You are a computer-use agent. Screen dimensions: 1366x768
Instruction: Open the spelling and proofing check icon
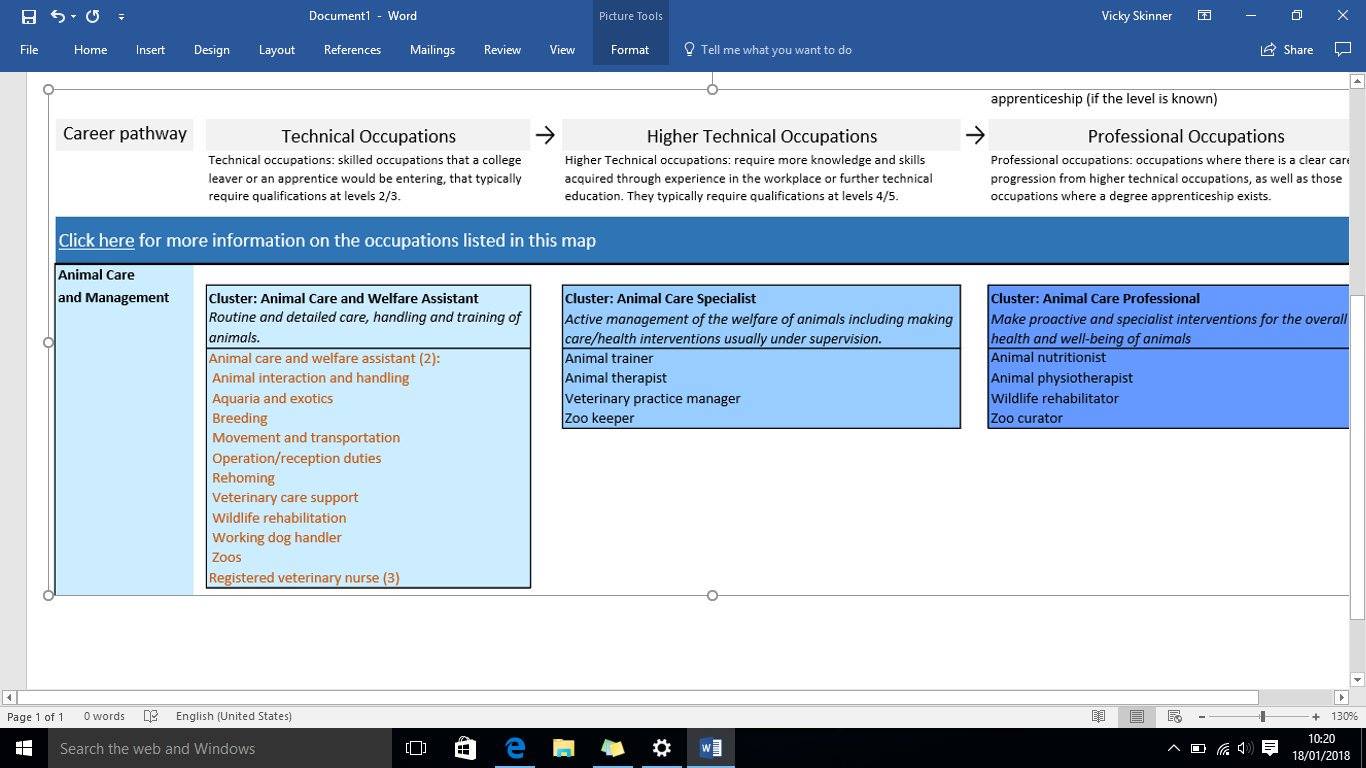point(151,716)
